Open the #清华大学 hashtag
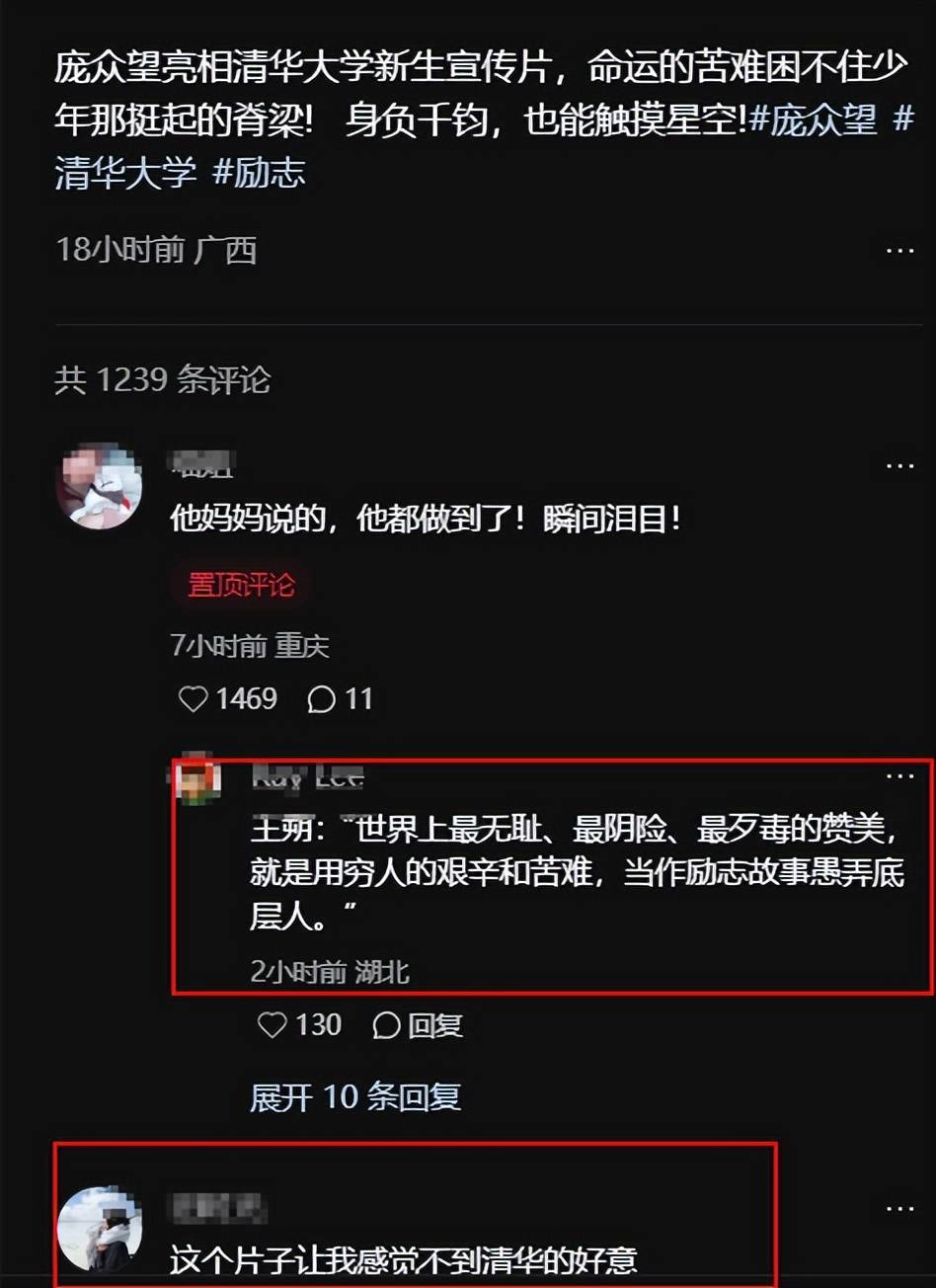Viewport: 936px width, 1288px height. [x=125, y=174]
